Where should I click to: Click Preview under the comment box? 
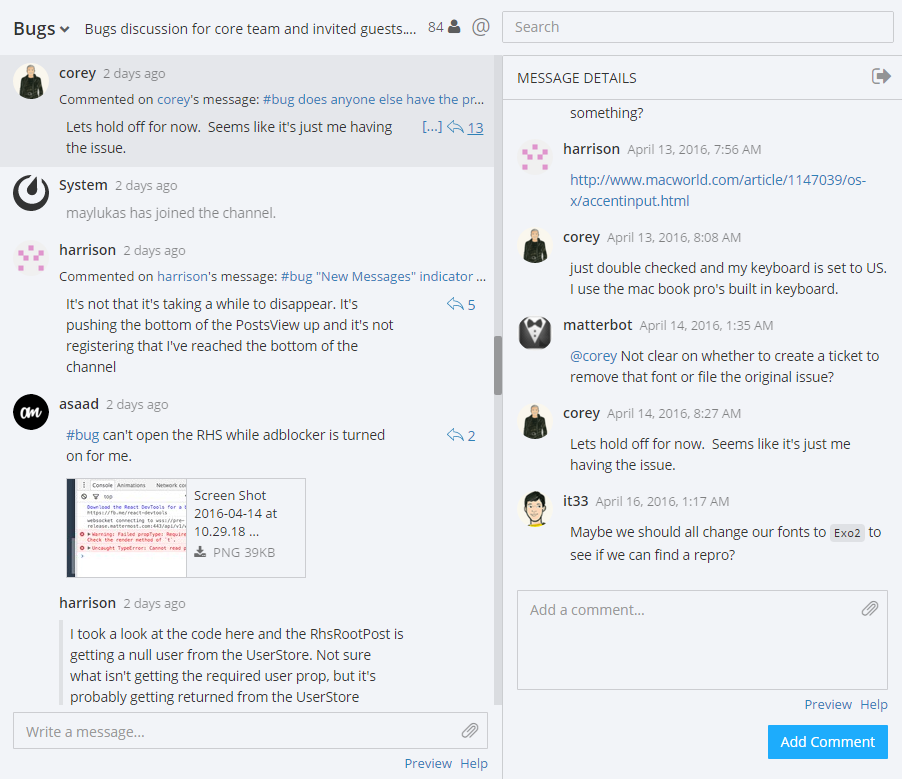click(x=828, y=705)
